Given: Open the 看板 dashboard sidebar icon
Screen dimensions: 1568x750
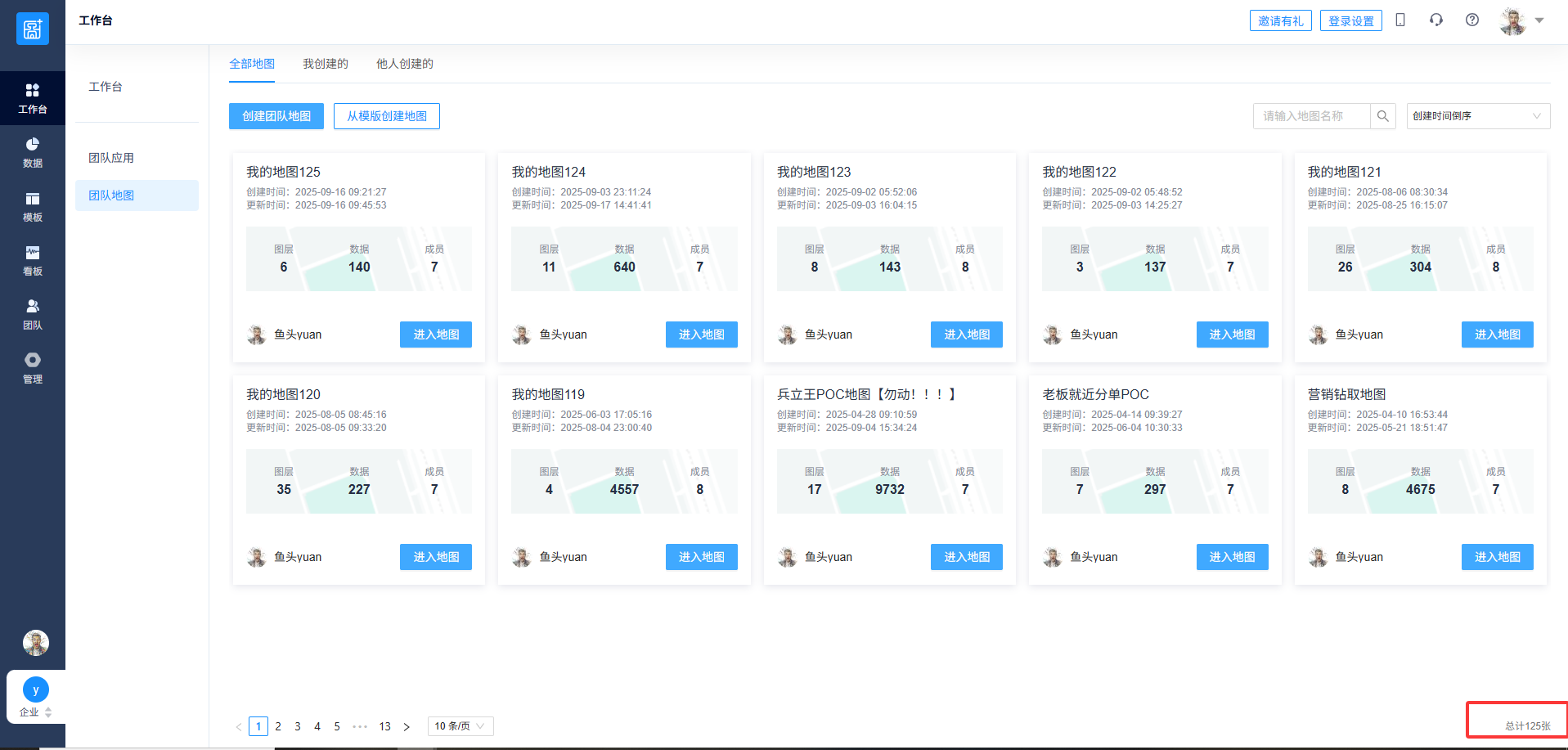Looking at the screenshot, I should click(x=33, y=260).
